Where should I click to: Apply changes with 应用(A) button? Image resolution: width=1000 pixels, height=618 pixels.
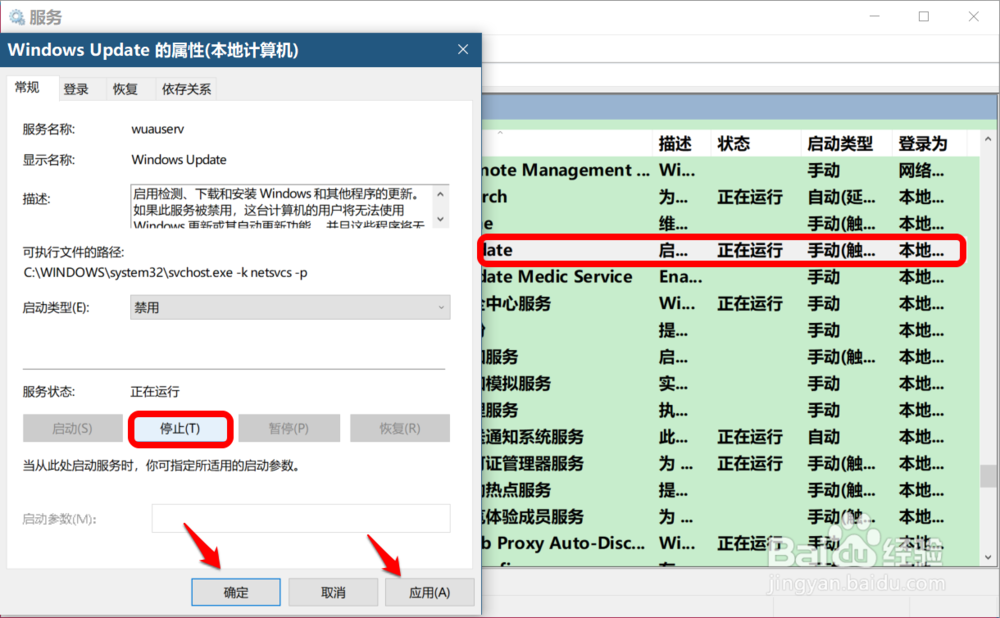tap(430, 592)
